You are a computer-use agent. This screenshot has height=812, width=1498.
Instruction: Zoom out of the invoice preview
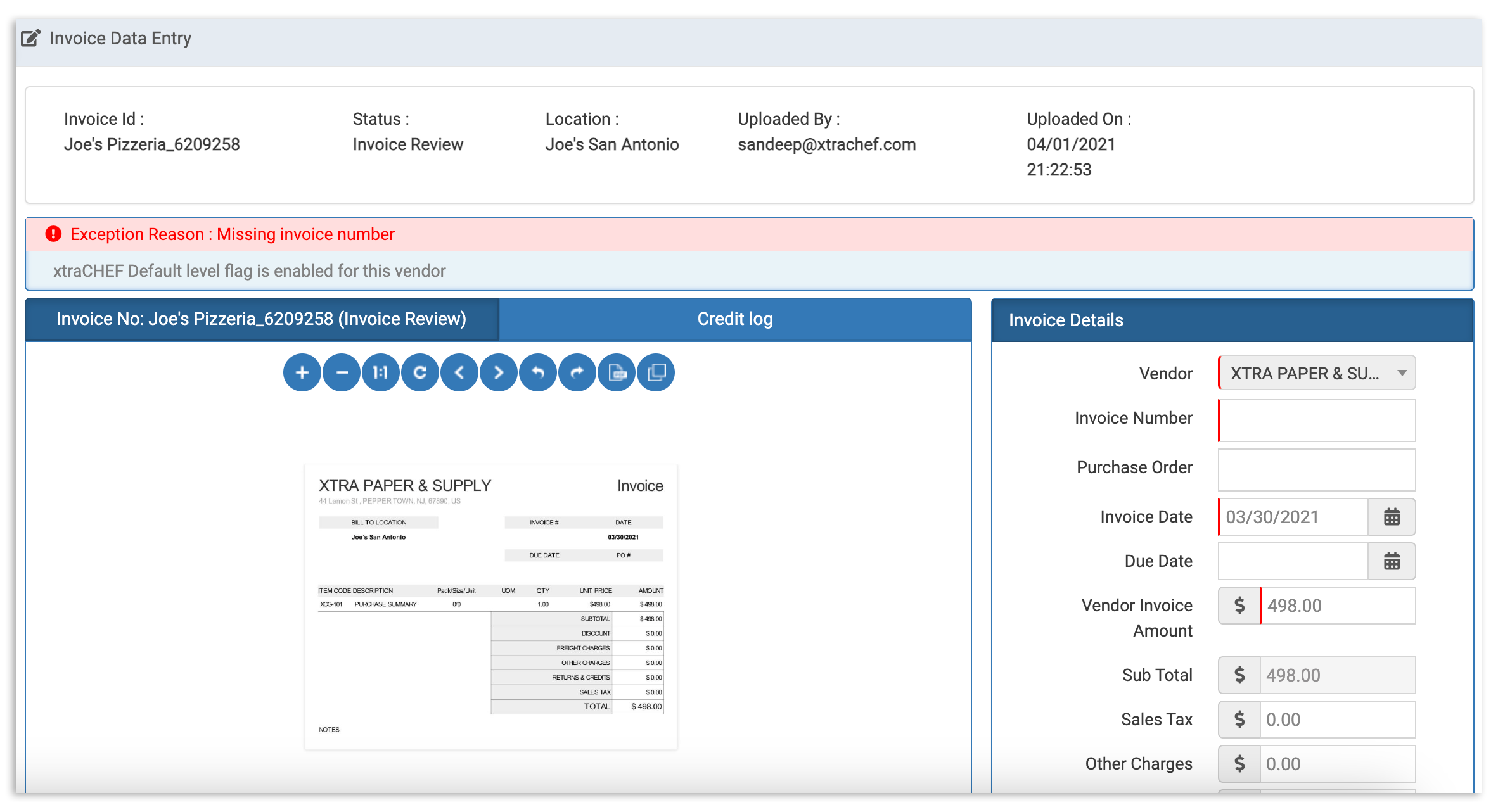[341, 372]
